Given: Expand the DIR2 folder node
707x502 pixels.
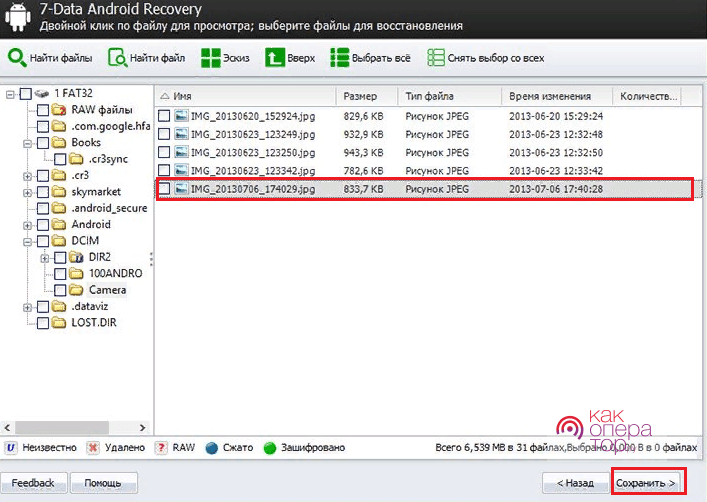Looking at the screenshot, I should 45,258.
